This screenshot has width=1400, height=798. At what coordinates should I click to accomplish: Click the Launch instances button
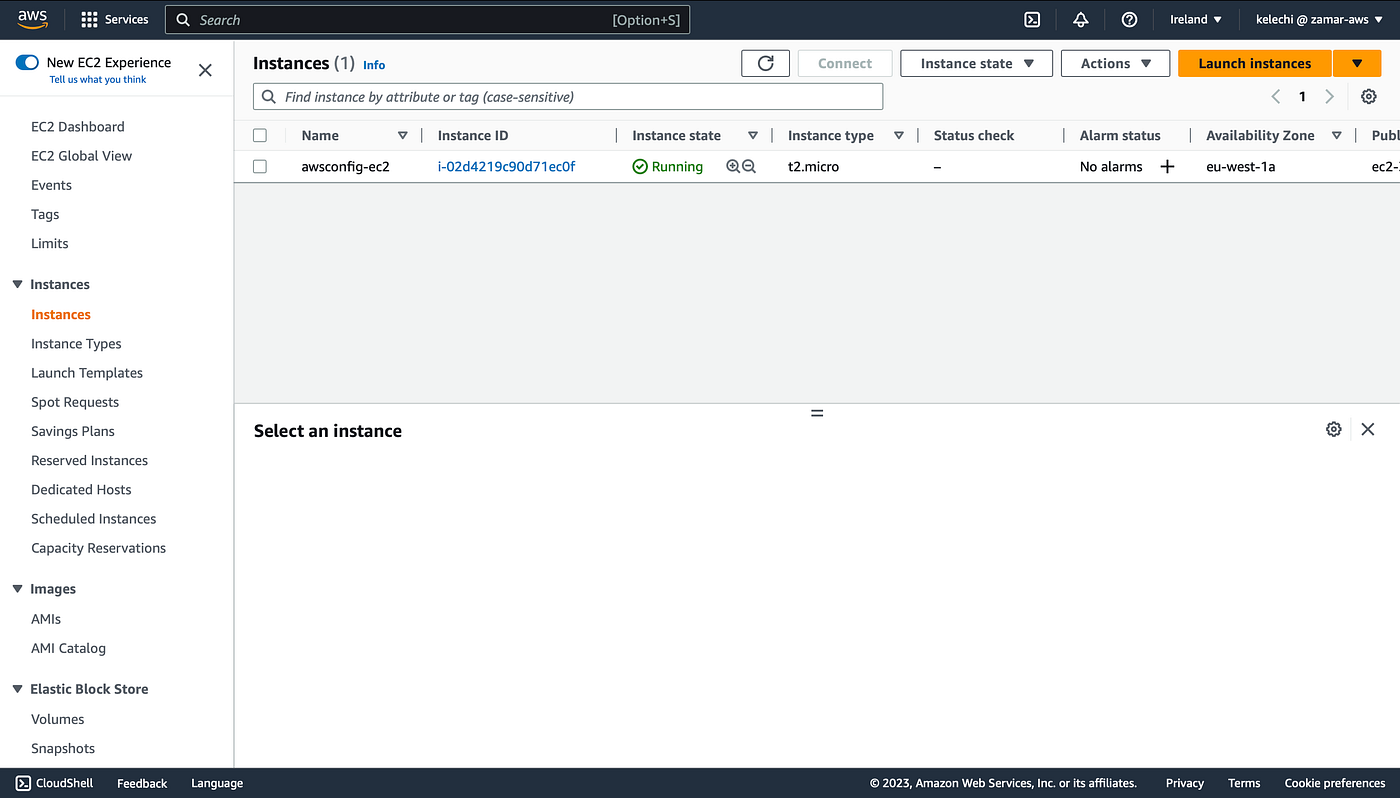[x=1254, y=62]
